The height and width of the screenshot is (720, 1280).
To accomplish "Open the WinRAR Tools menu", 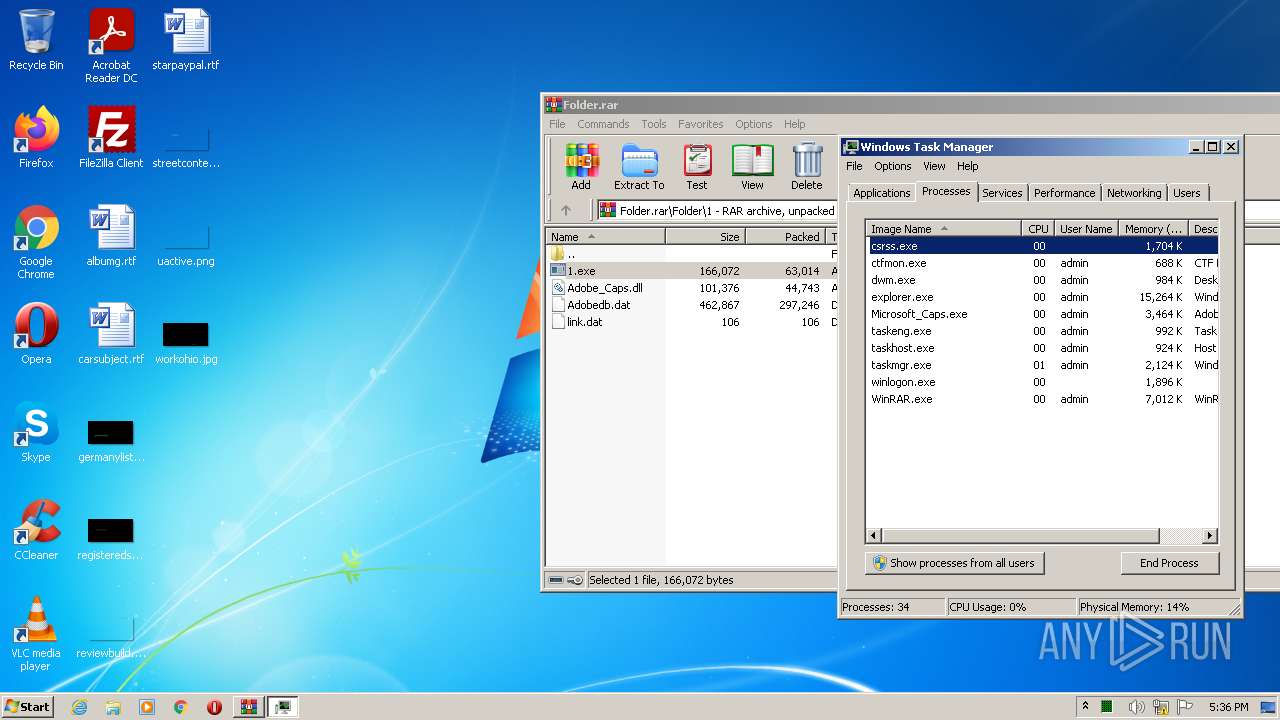I will [654, 124].
